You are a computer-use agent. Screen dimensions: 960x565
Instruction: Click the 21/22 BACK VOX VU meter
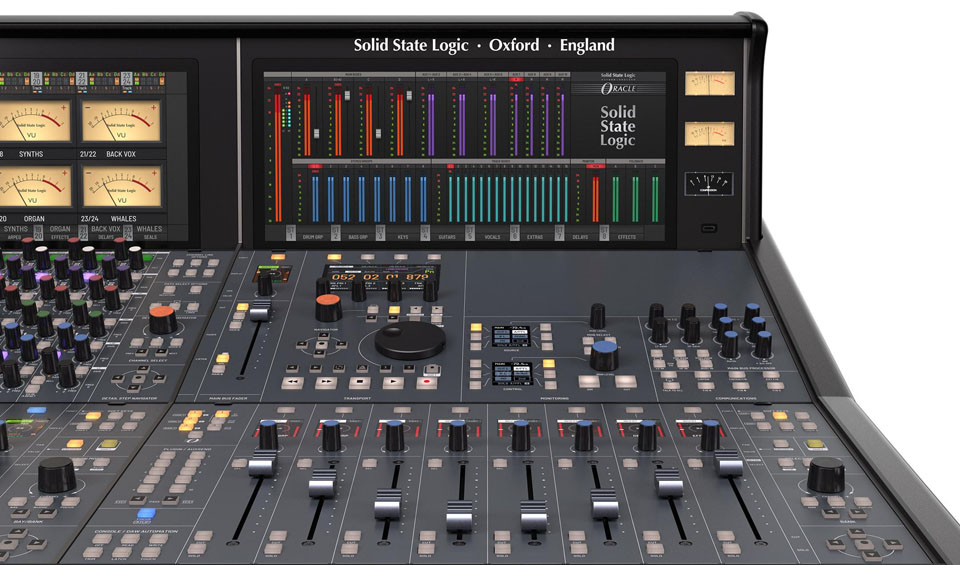pyautogui.click(x=121, y=121)
